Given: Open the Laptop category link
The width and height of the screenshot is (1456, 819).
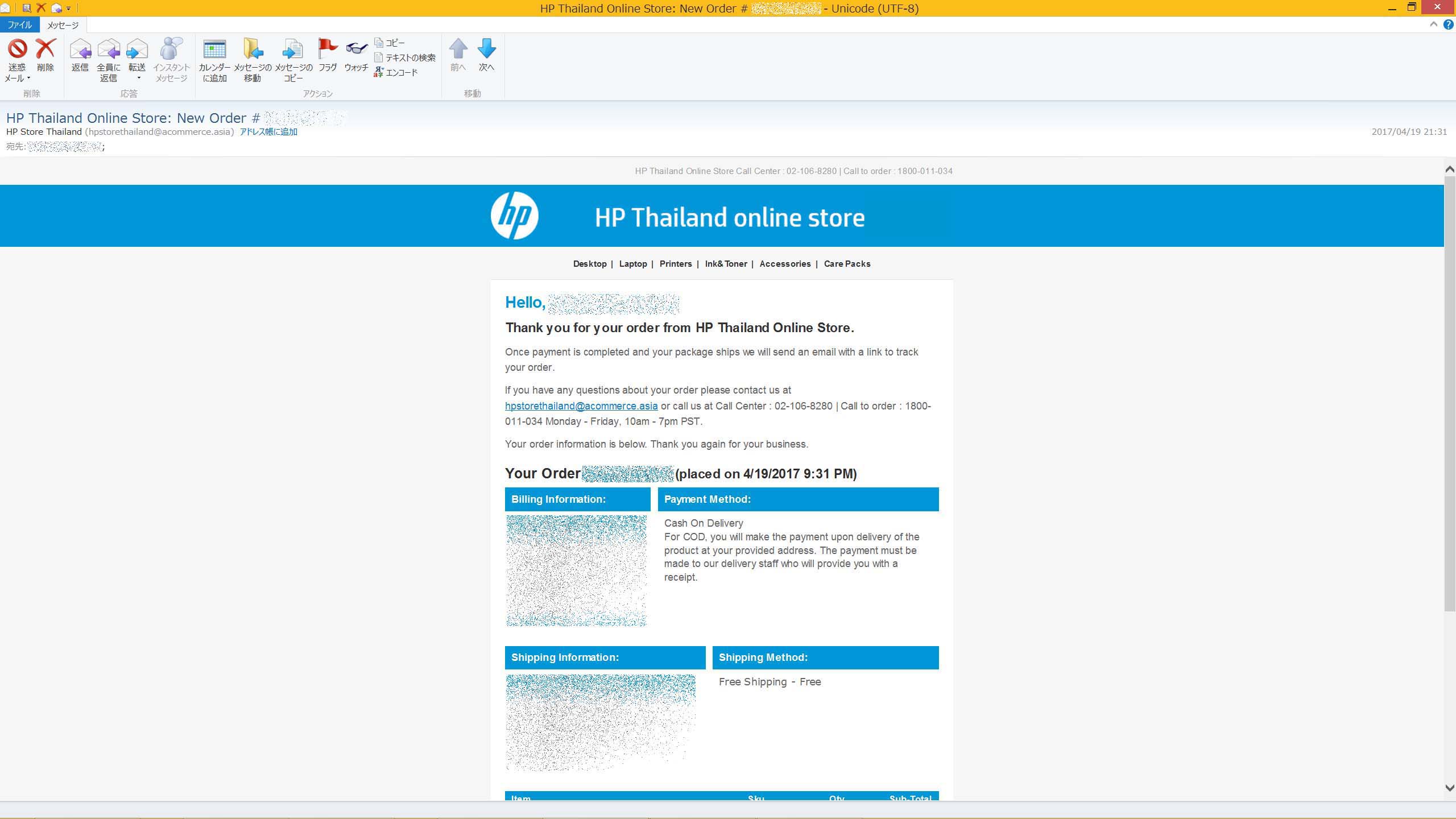Looking at the screenshot, I should [633, 264].
